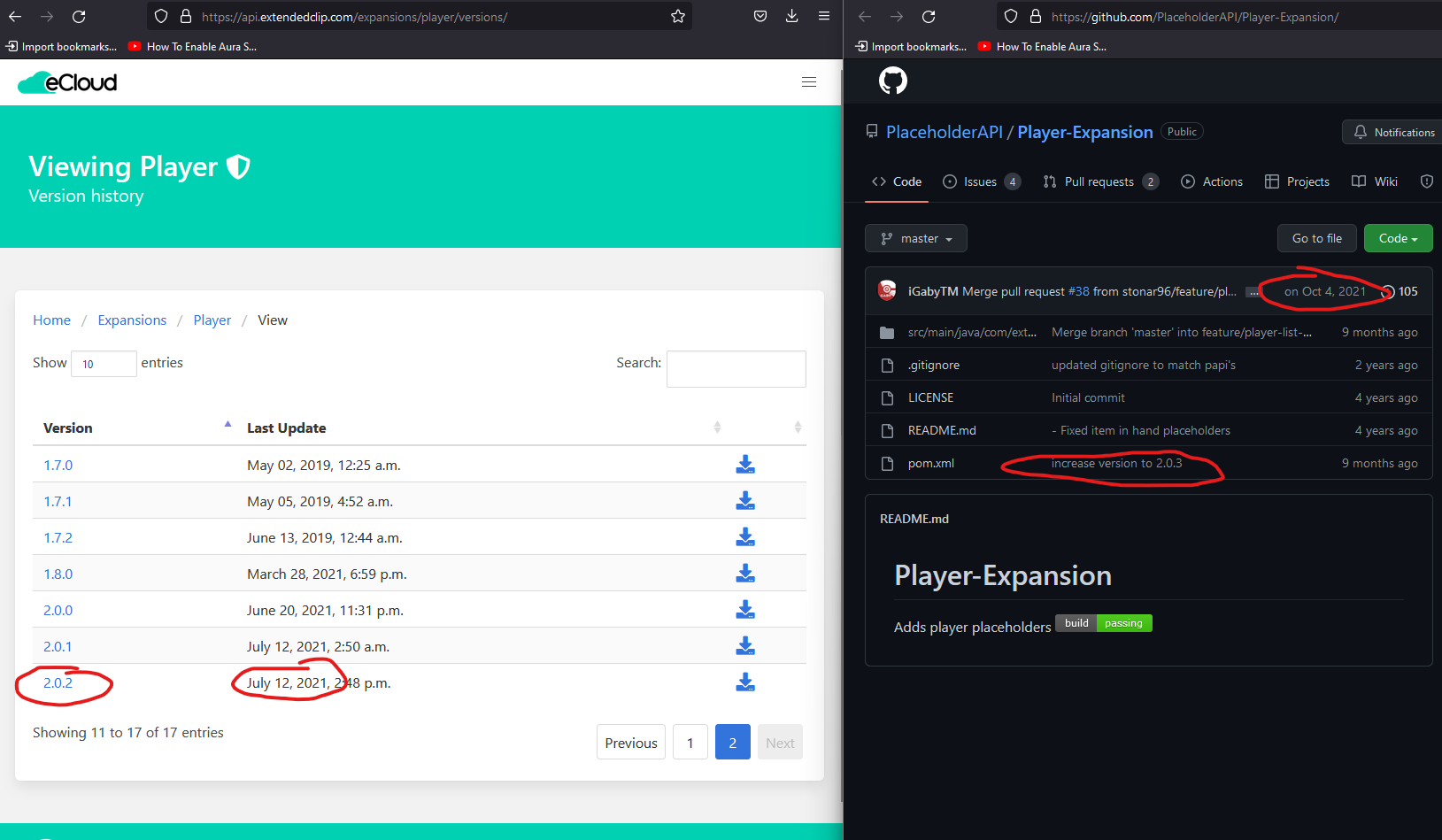Download version 2.0.2 via its download icon

pyautogui.click(x=745, y=682)
